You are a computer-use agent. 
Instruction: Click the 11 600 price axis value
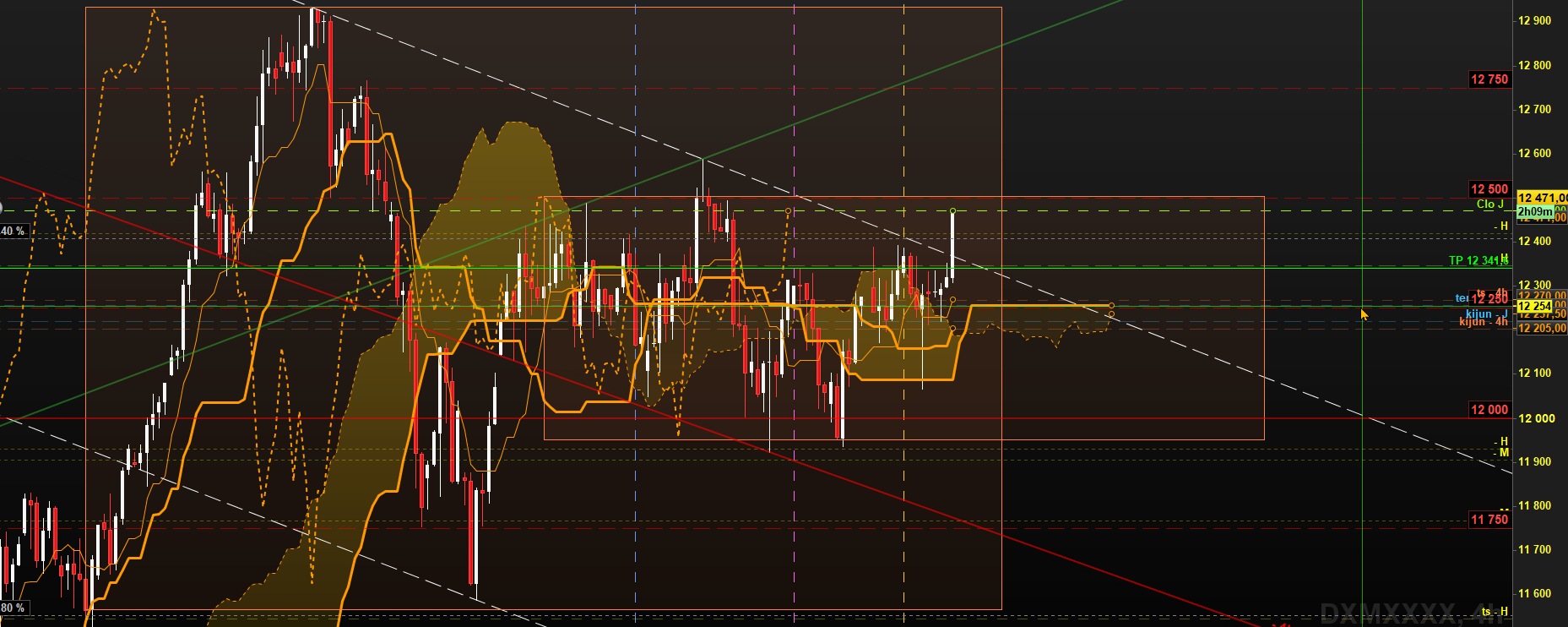[1534, 593]
